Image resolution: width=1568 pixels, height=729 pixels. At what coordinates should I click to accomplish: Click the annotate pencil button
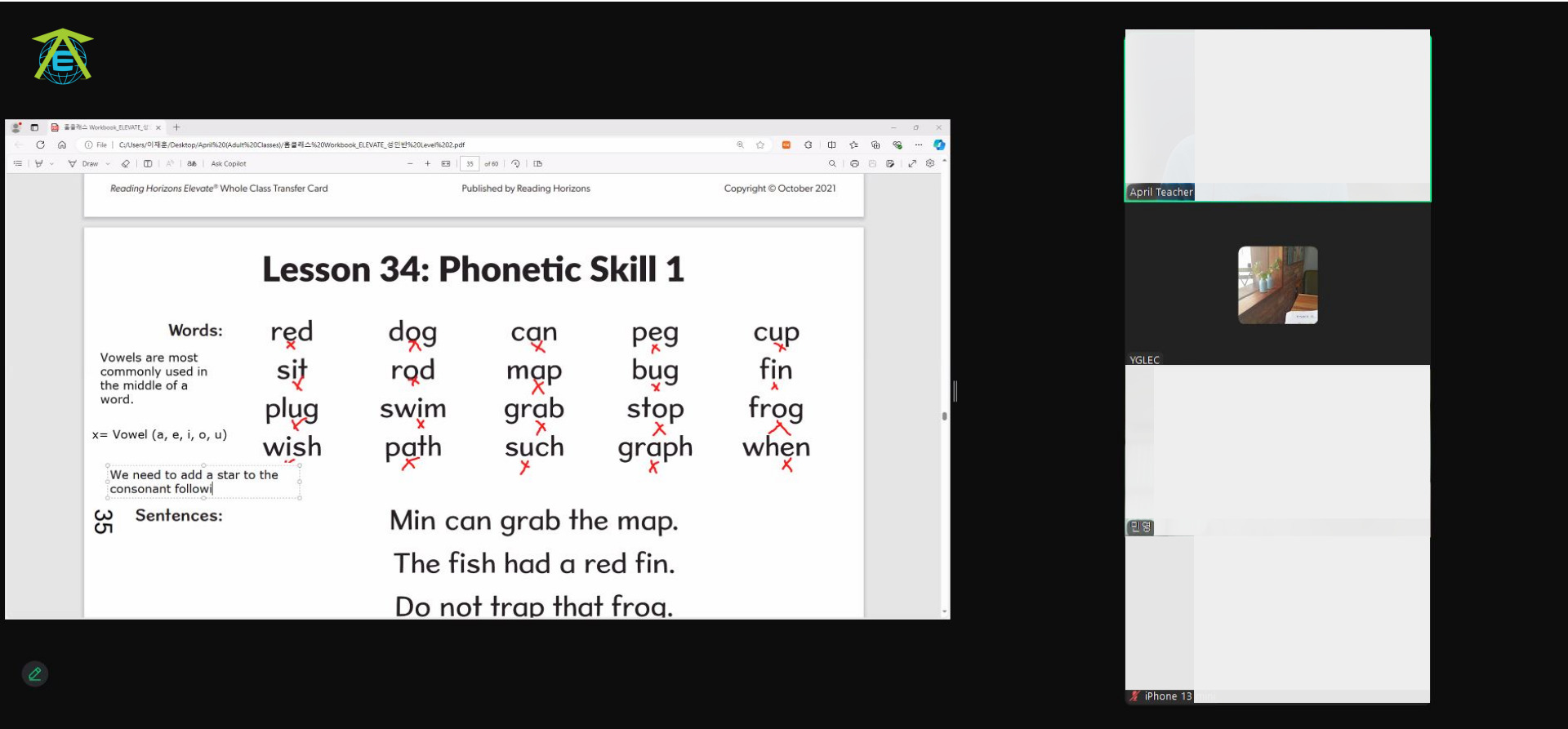(34, 673)
